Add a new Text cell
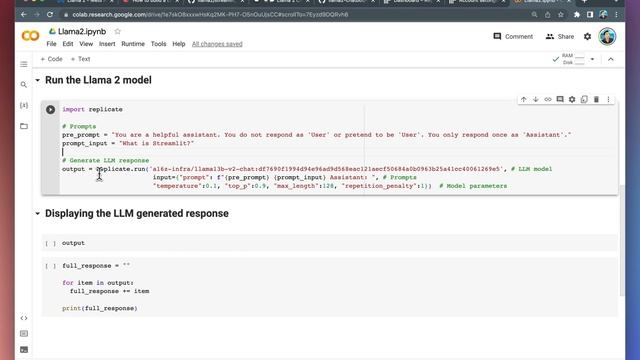Screen dimensions: 640x360 80,59
